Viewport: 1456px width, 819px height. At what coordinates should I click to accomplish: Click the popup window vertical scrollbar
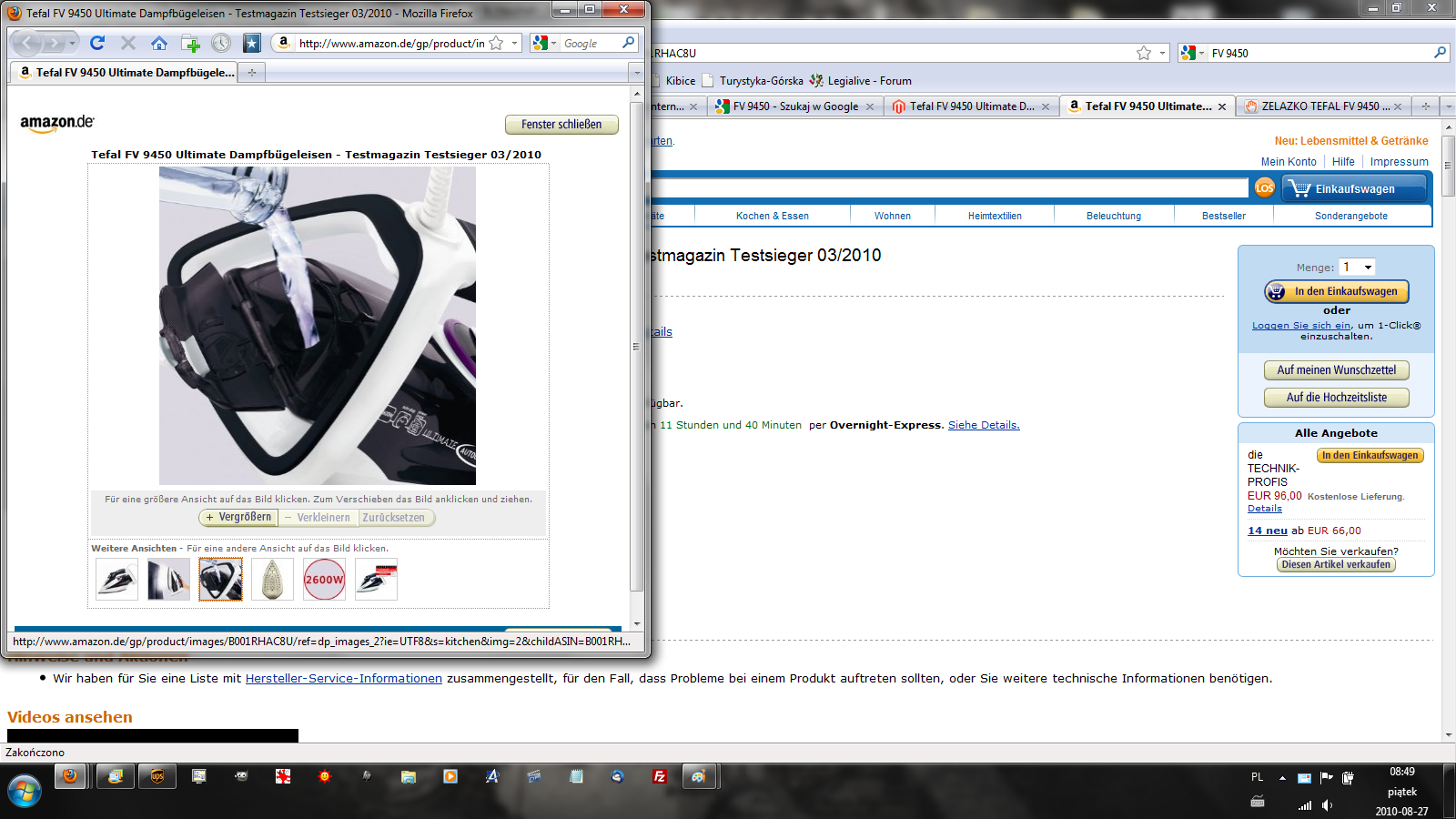636,346
